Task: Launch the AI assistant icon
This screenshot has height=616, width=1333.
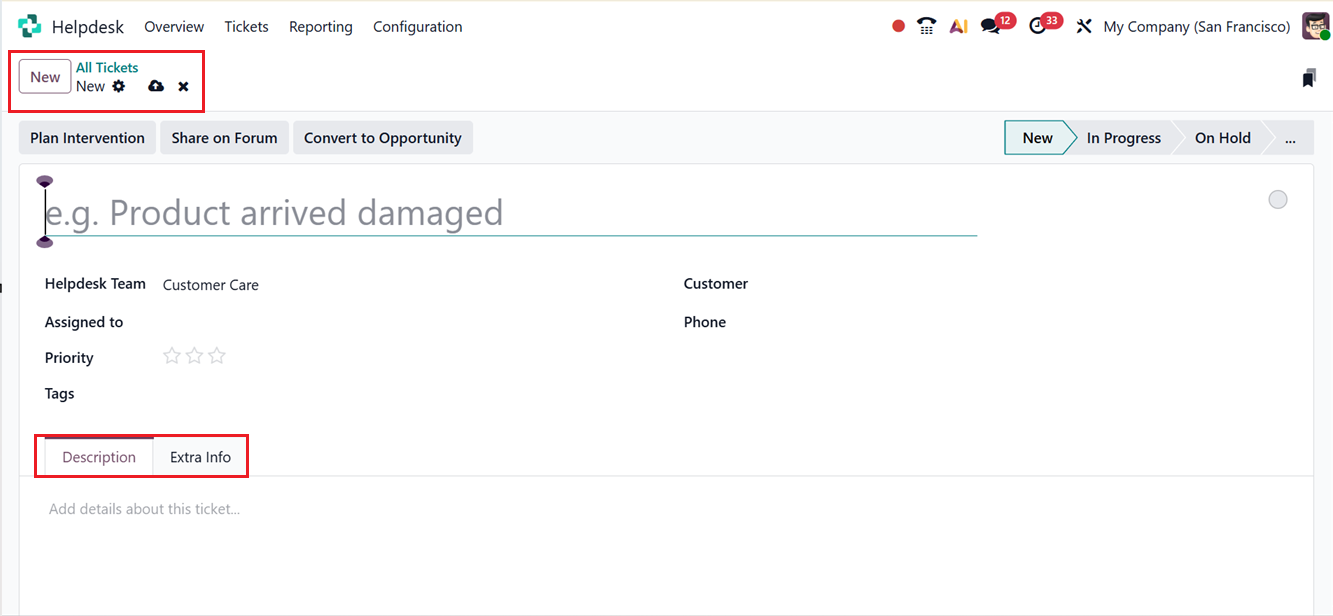Action: click(x=958, y=27)
